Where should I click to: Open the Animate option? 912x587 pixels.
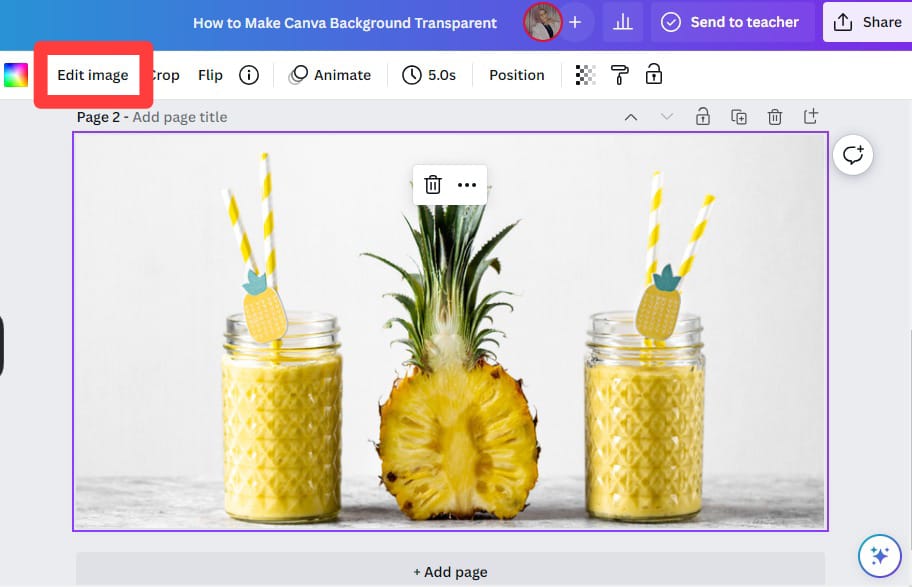tap(331, 74)
